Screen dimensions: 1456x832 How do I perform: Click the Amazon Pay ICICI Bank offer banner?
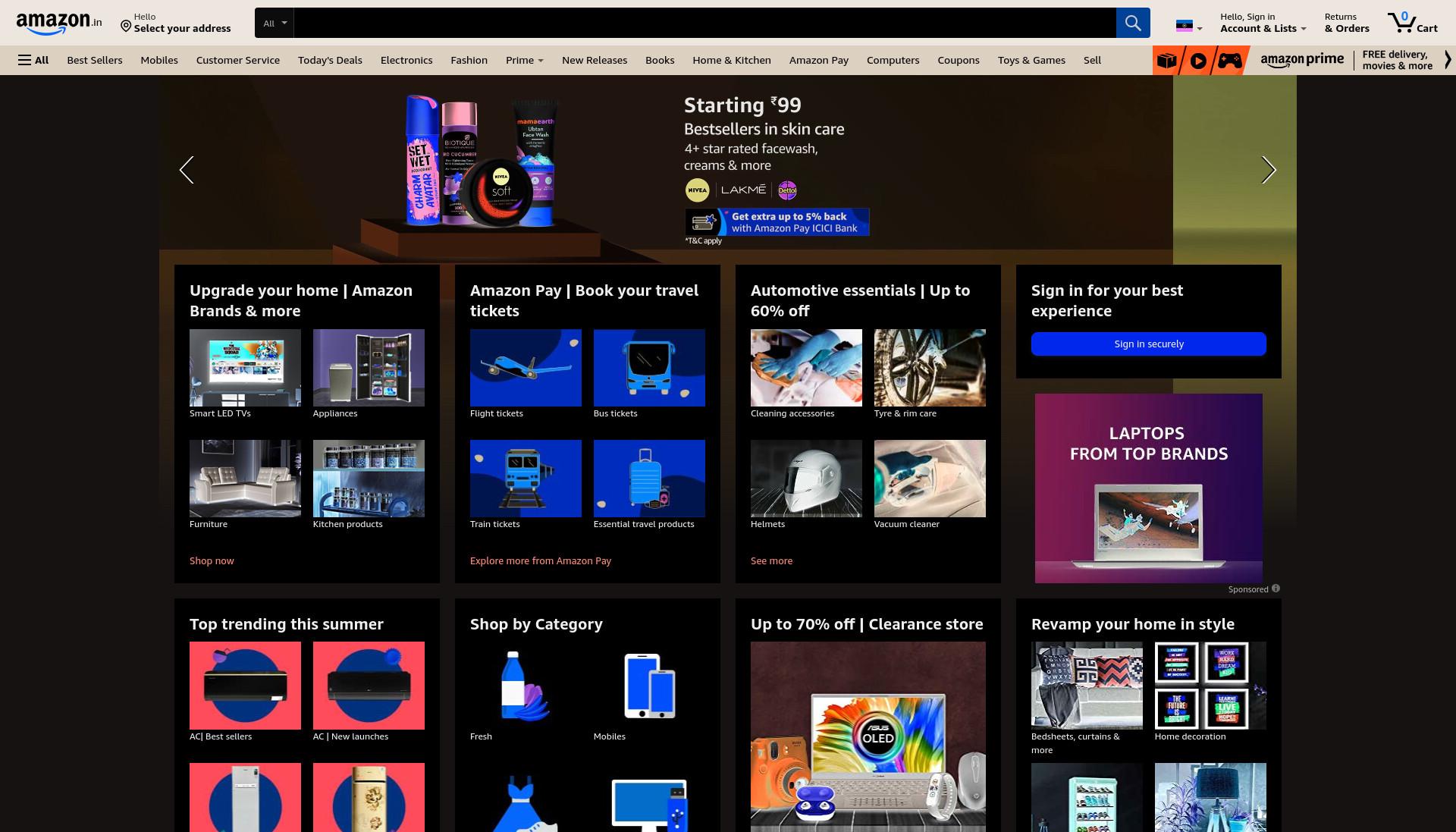pos(777,222)
